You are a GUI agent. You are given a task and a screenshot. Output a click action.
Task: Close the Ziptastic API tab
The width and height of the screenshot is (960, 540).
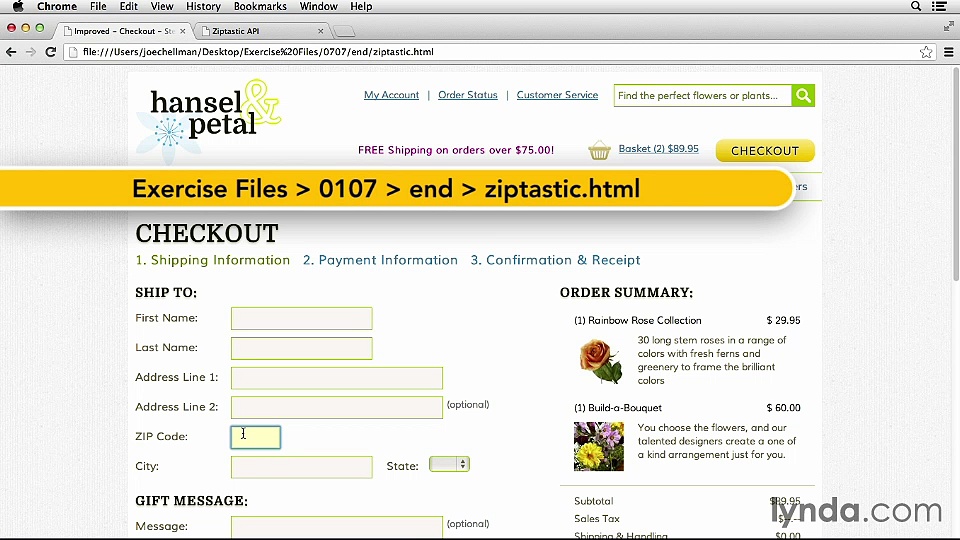coord(320,31)
